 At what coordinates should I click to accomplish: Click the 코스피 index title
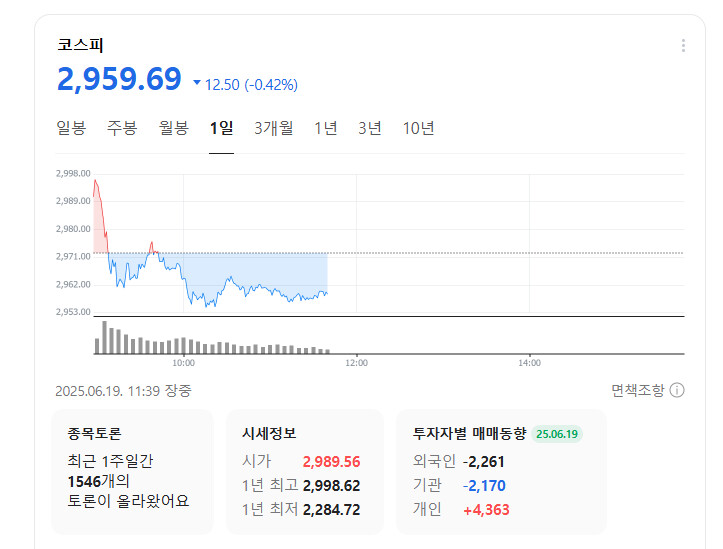pyautogui.click(x=80, y=45)
